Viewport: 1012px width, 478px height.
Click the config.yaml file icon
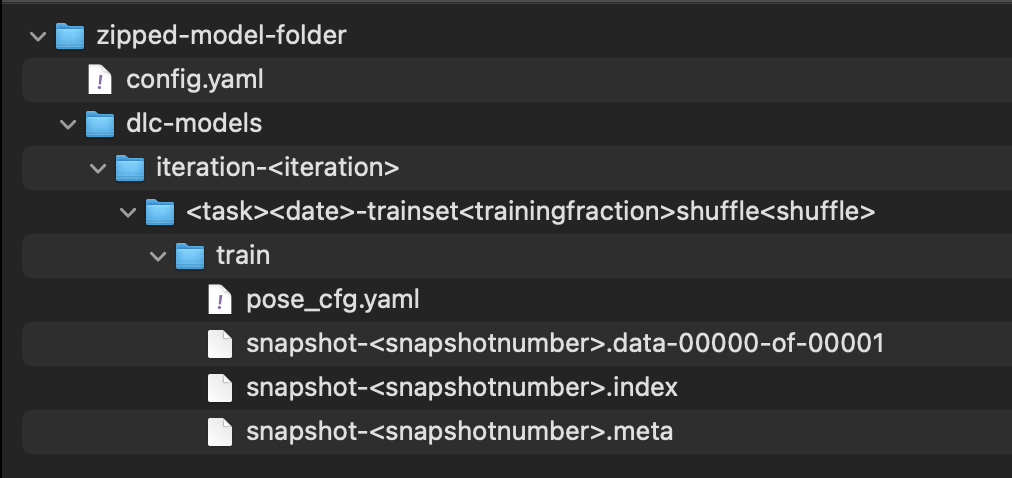(100, 79)
